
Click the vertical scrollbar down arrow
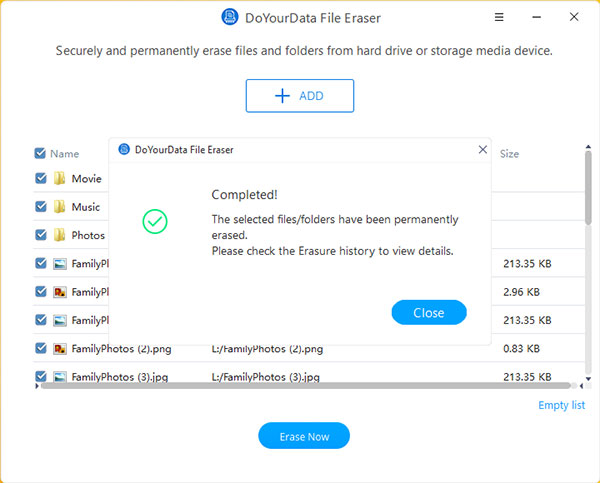pos(588,379)
